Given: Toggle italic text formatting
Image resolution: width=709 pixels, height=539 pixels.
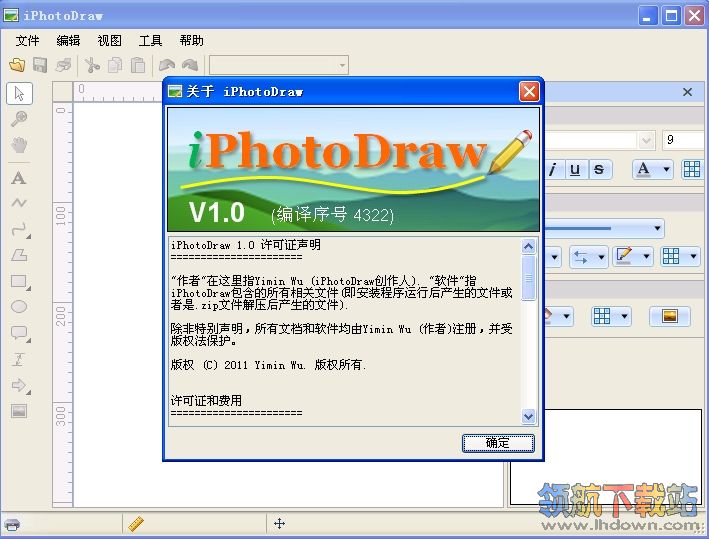Looking at the screenshot, I should point(553,170).
